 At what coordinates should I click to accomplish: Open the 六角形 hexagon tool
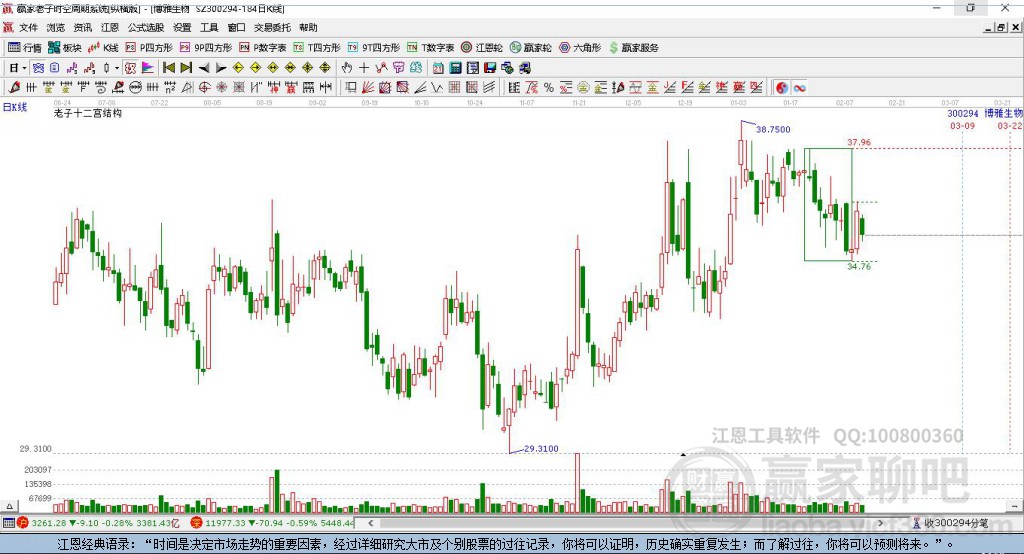click(x=580, y=48)
